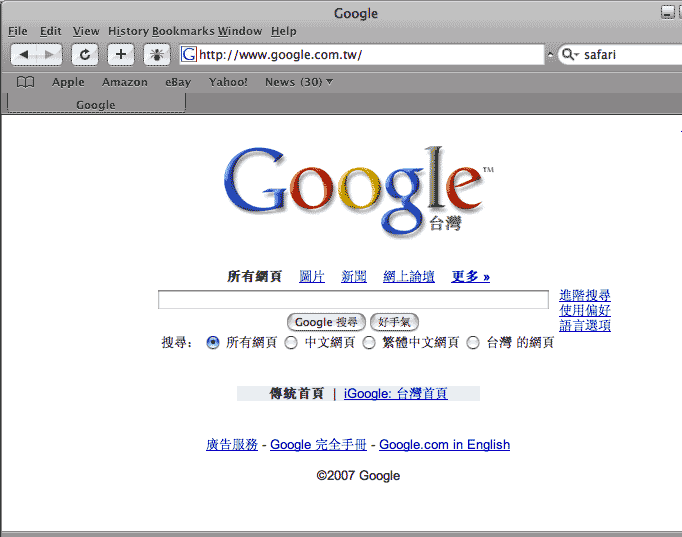Click the Google Taiwan logo
The height and width of the screenshot is (537, 682).
coord(358,191)
